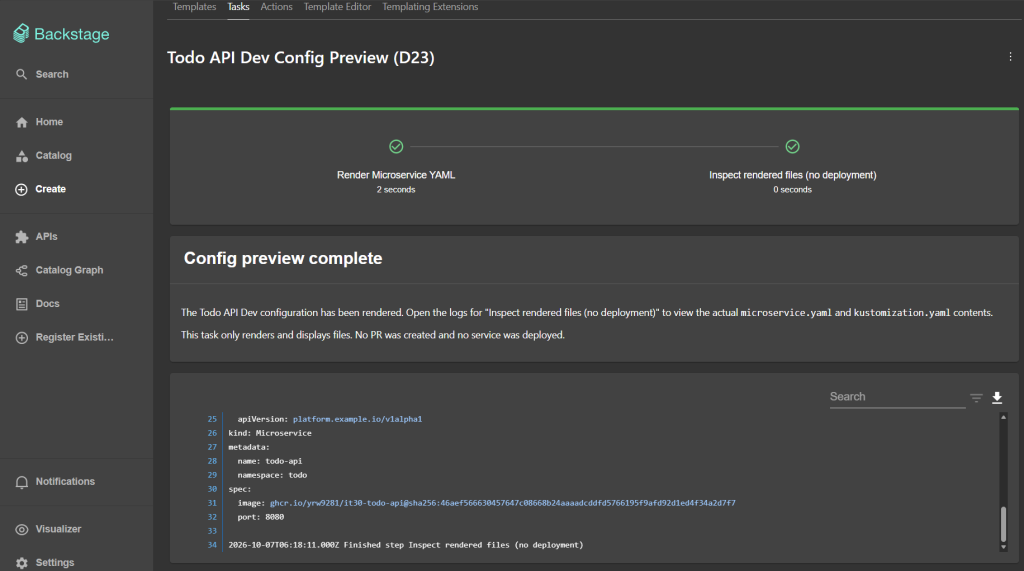
Task: Click the 'spec:' log line
Action: pos(240,489)
